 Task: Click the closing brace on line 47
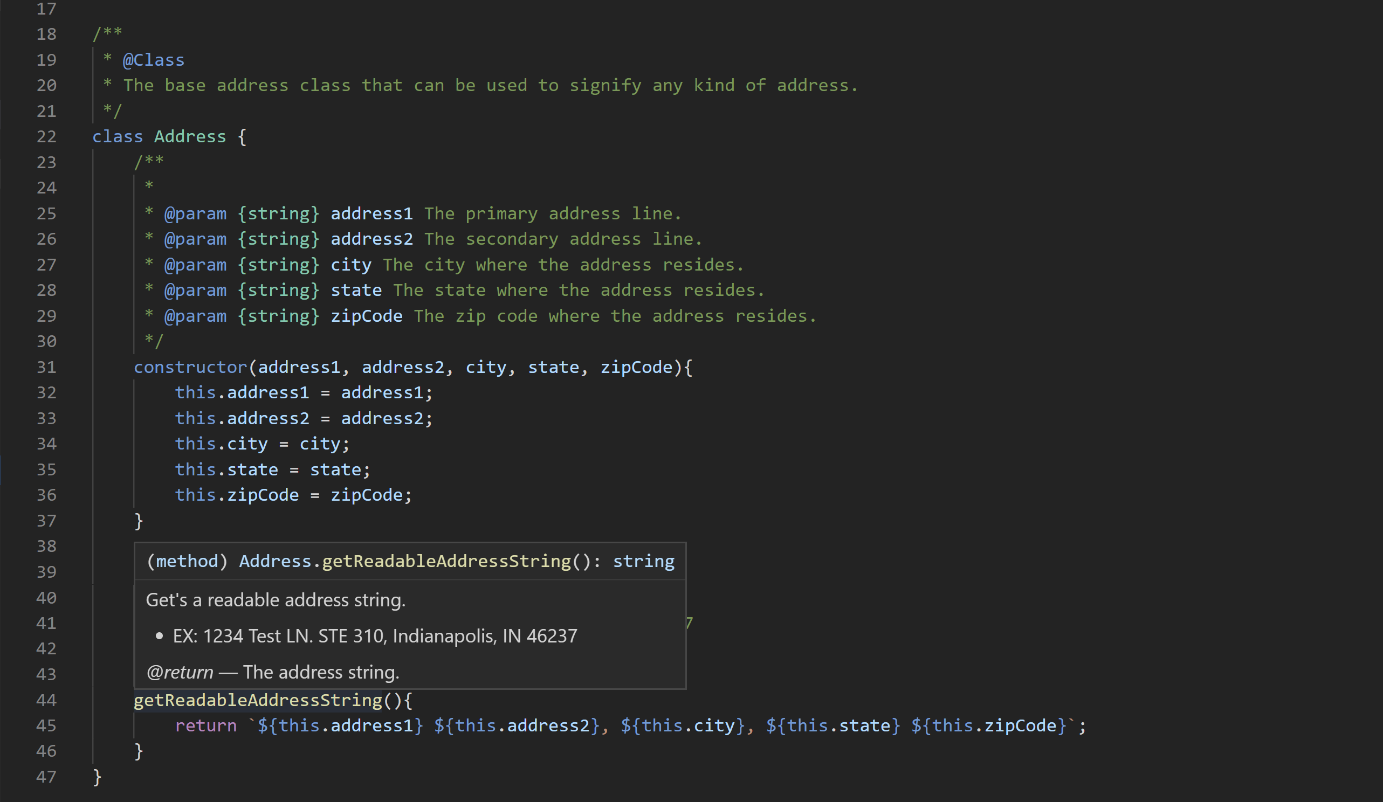point(97,776)
